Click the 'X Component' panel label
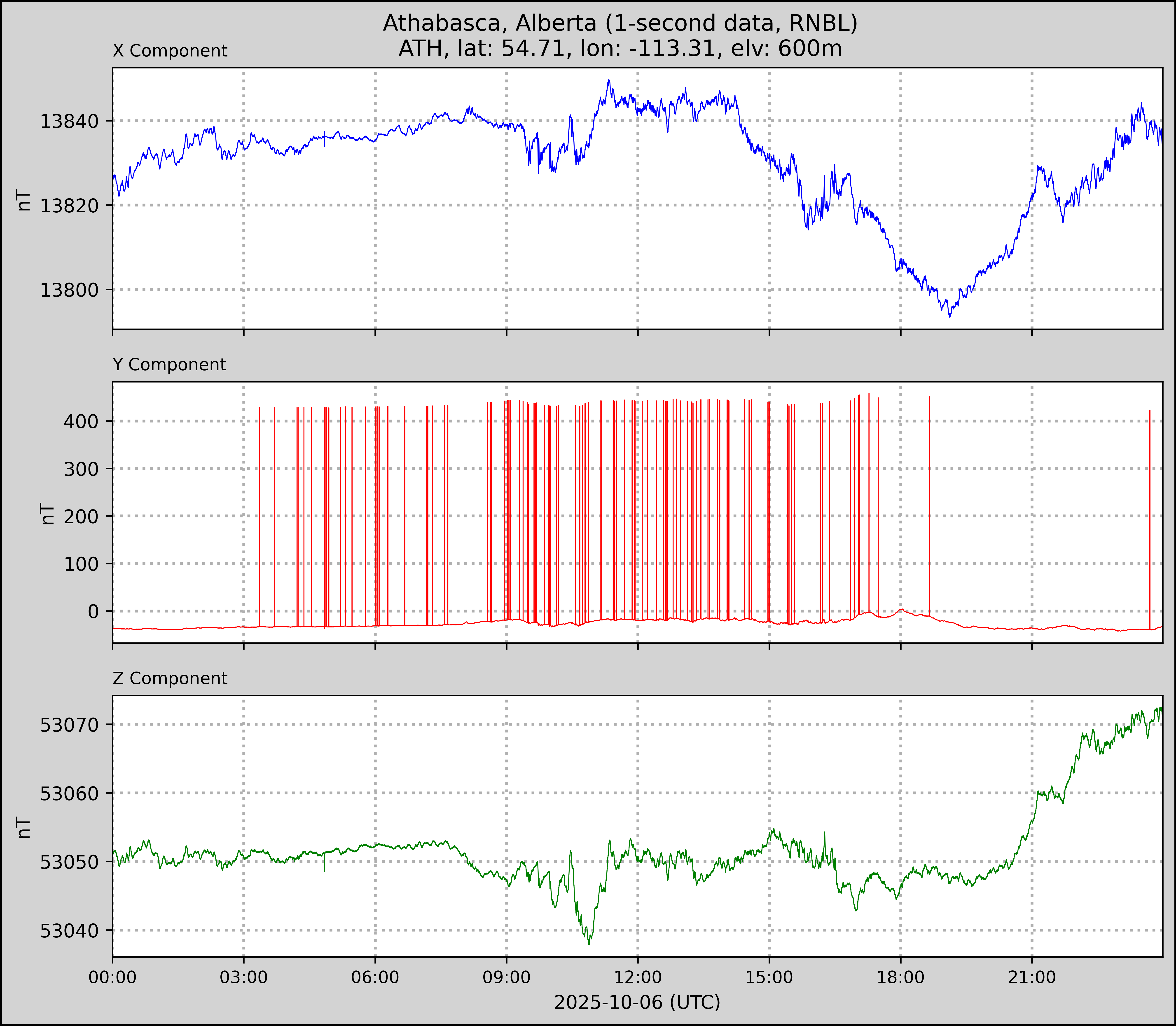Viewport: 1176px width, 1026px height. 170,51
